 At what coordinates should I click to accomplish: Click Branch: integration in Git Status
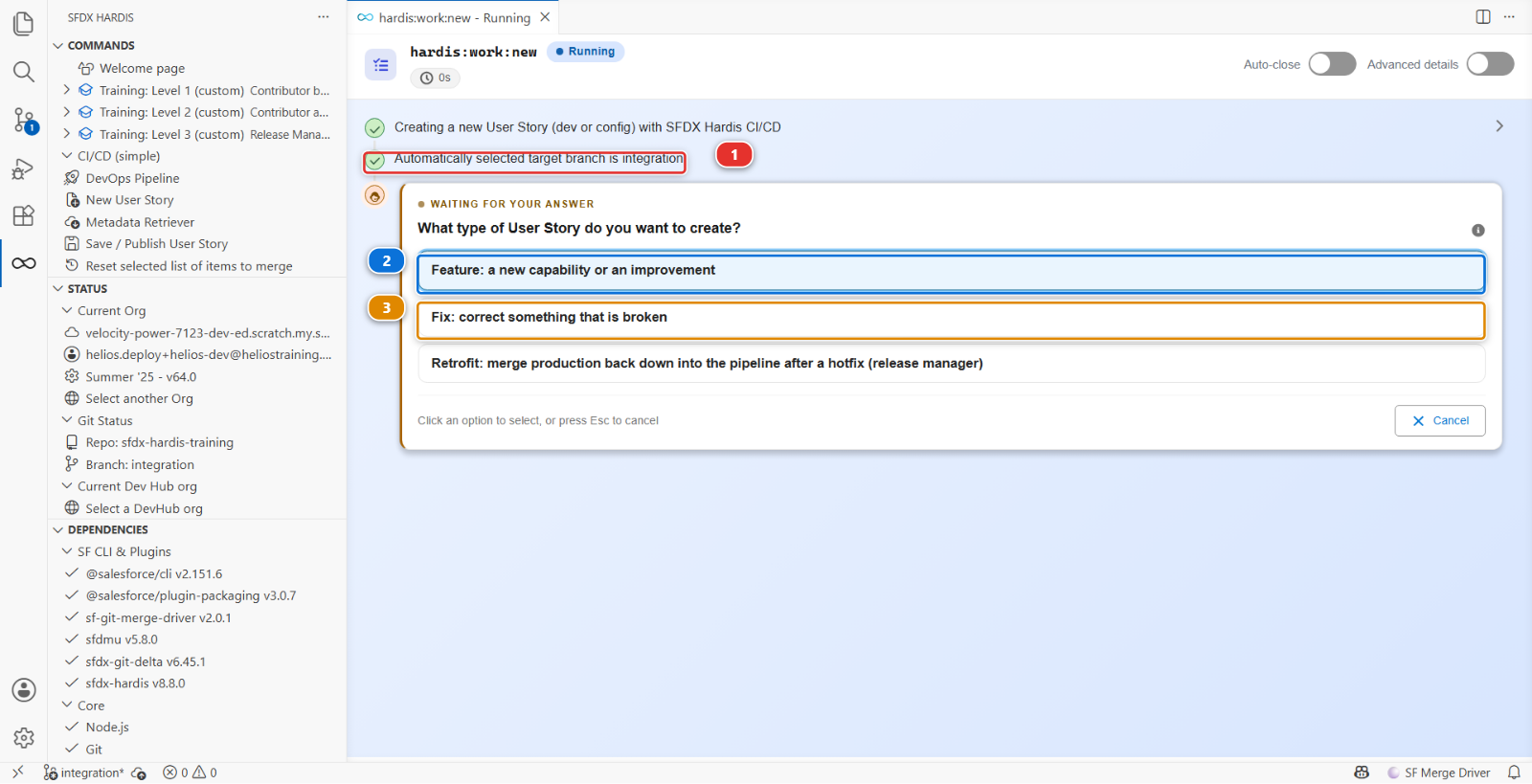pos(139,464)
